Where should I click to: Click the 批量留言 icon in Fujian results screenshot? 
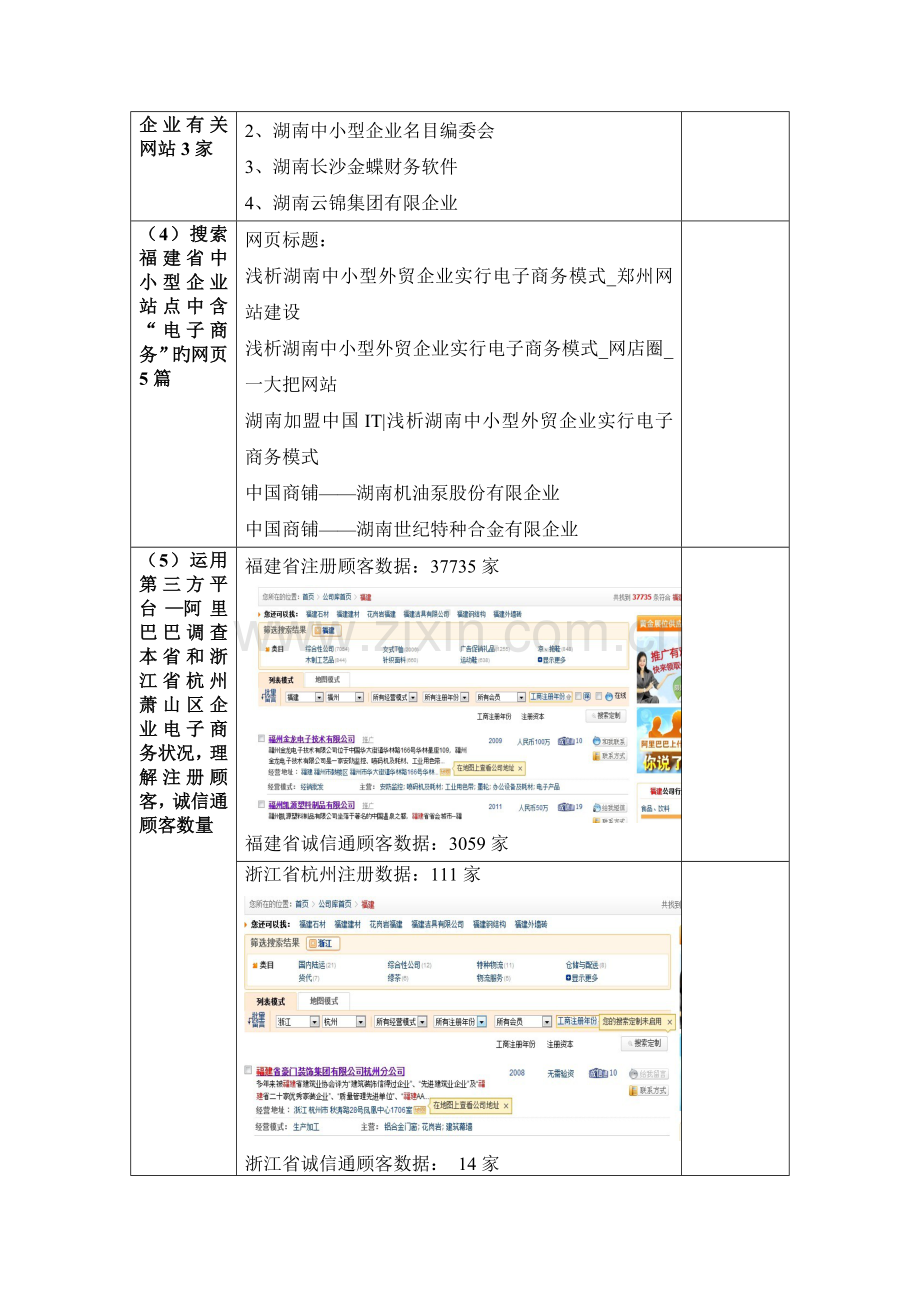coord(269,695)
